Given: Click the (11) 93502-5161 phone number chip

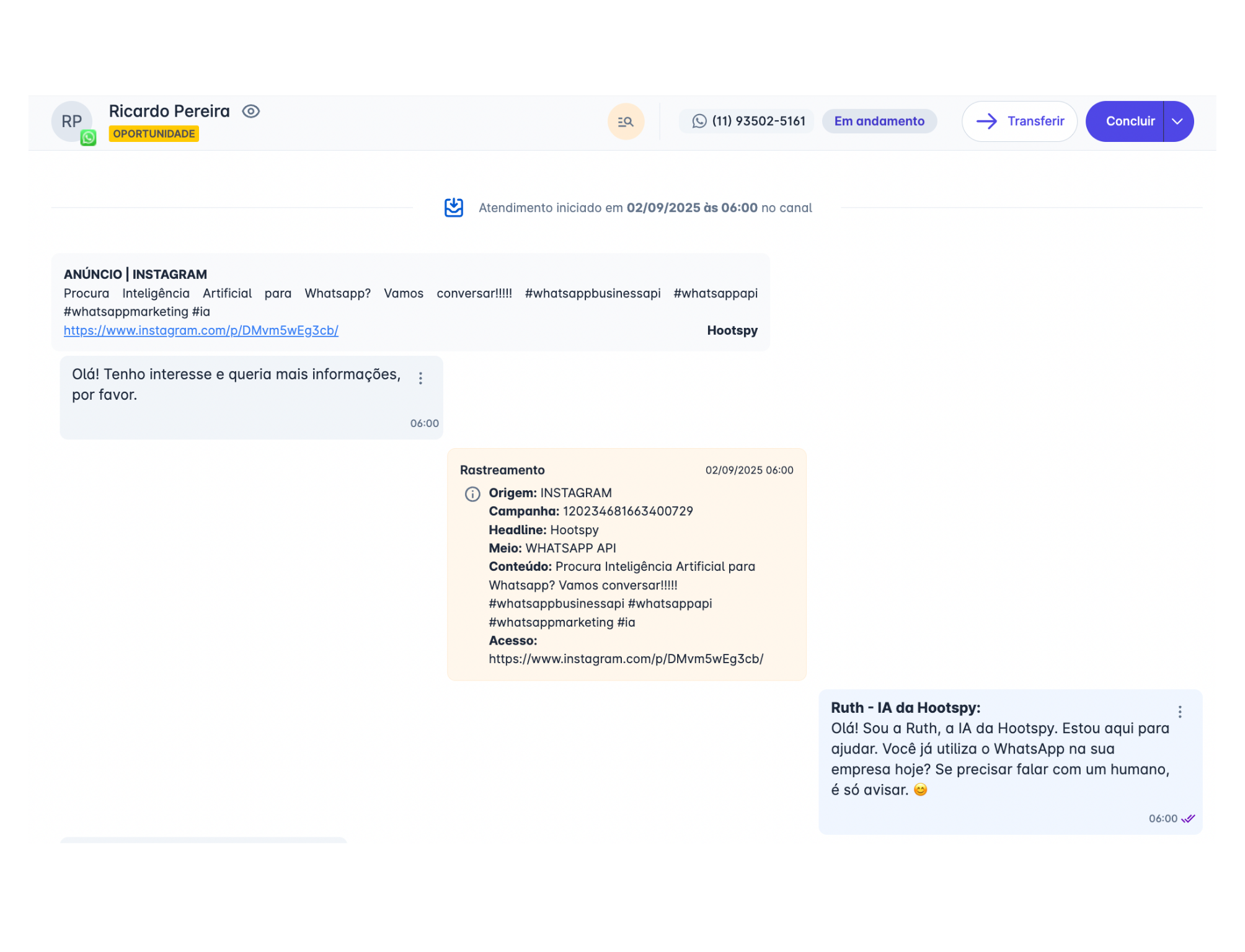Looking at the screenshot, I should point(758,121).
